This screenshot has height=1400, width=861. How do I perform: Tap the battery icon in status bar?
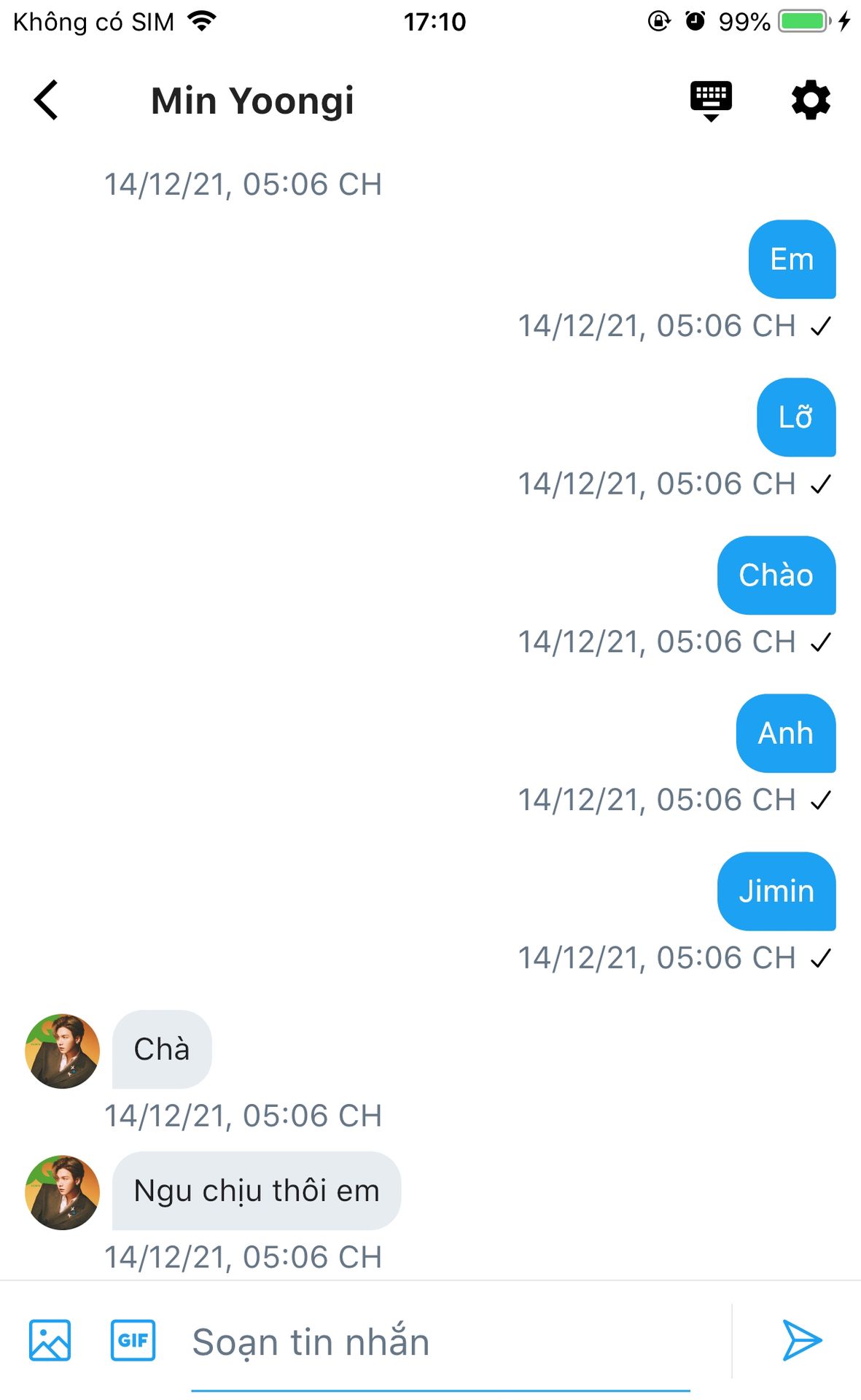coord(804,21)
